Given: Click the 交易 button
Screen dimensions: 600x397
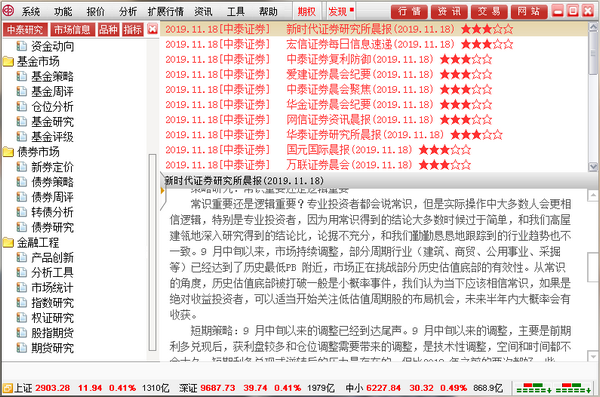Looking at the screenshot, I should pyautogui.click(x=489, y=11).
